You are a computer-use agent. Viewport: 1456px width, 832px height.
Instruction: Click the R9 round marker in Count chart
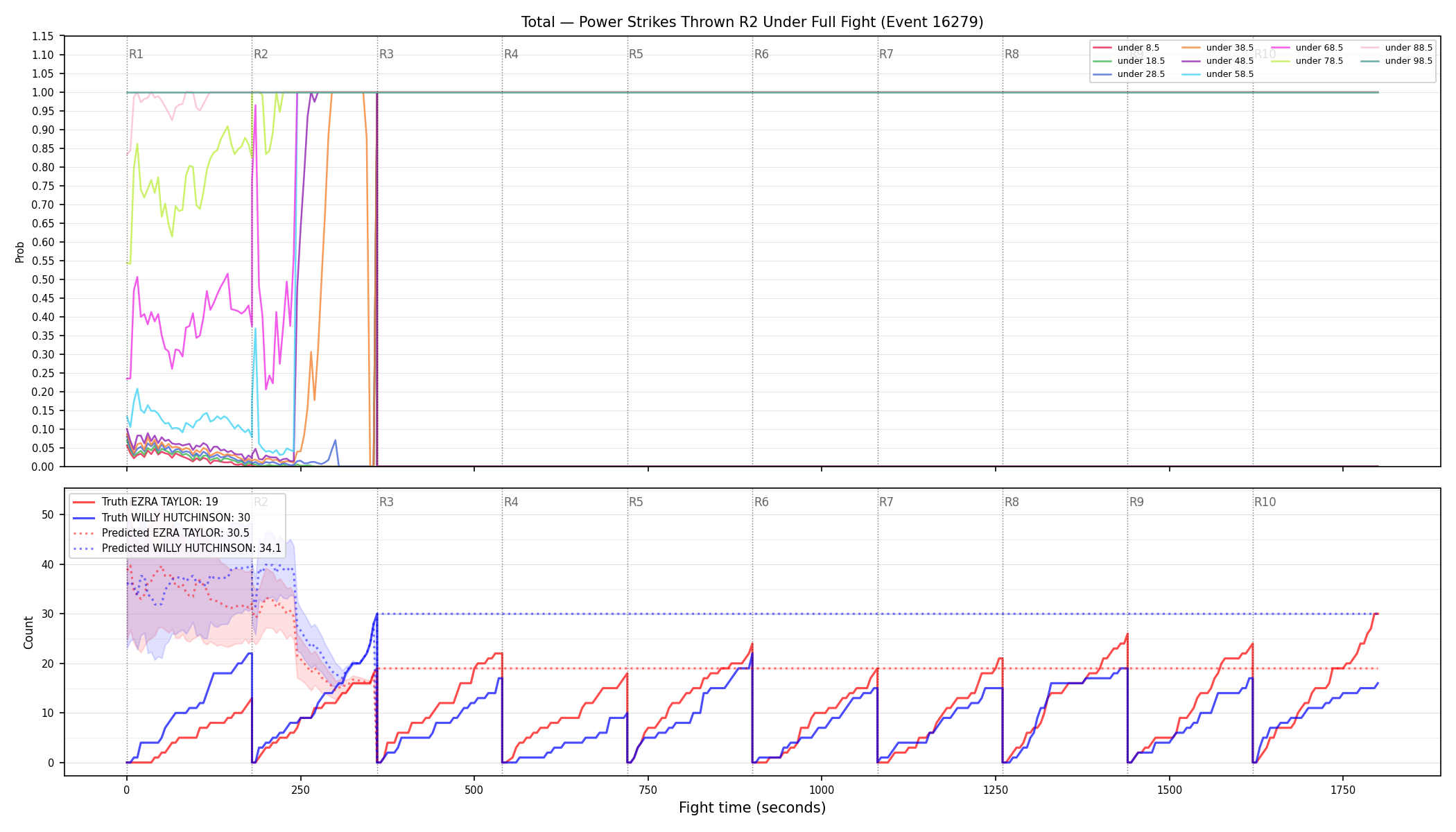pos(1136,502)
